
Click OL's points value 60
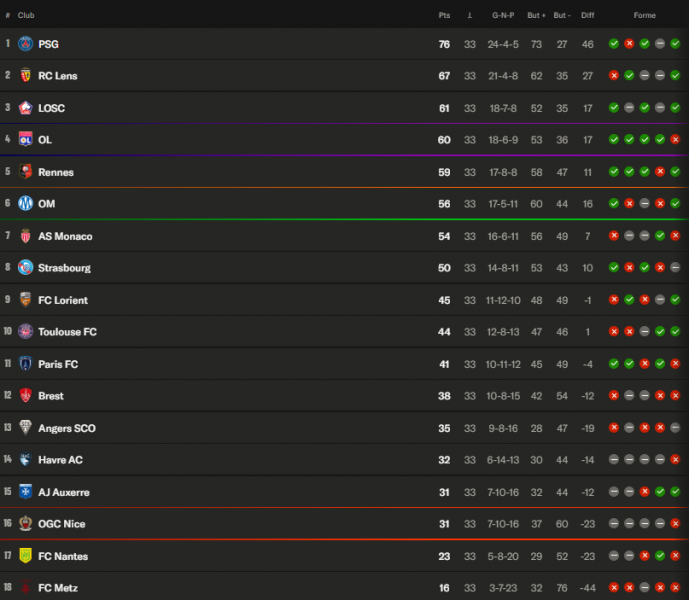(444, 140)
